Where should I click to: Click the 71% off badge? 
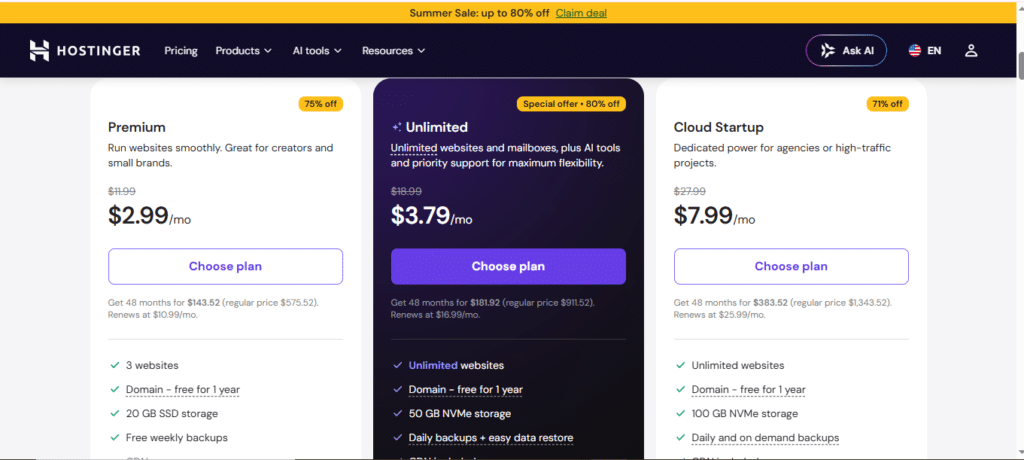[887, 104]
